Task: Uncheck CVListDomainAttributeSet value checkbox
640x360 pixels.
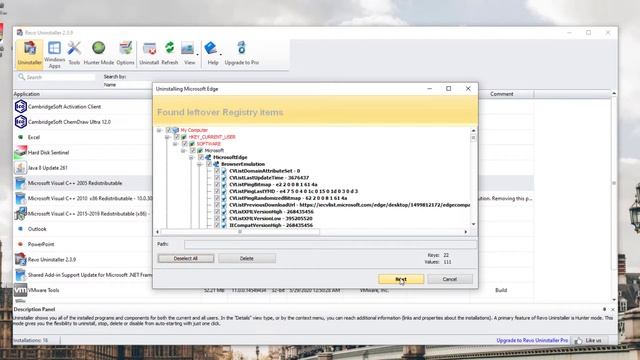Action: point(217,171)
